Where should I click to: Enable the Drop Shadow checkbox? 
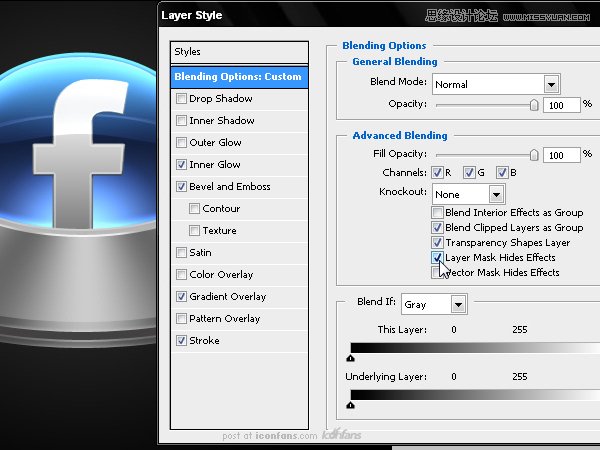coord(181,99)
